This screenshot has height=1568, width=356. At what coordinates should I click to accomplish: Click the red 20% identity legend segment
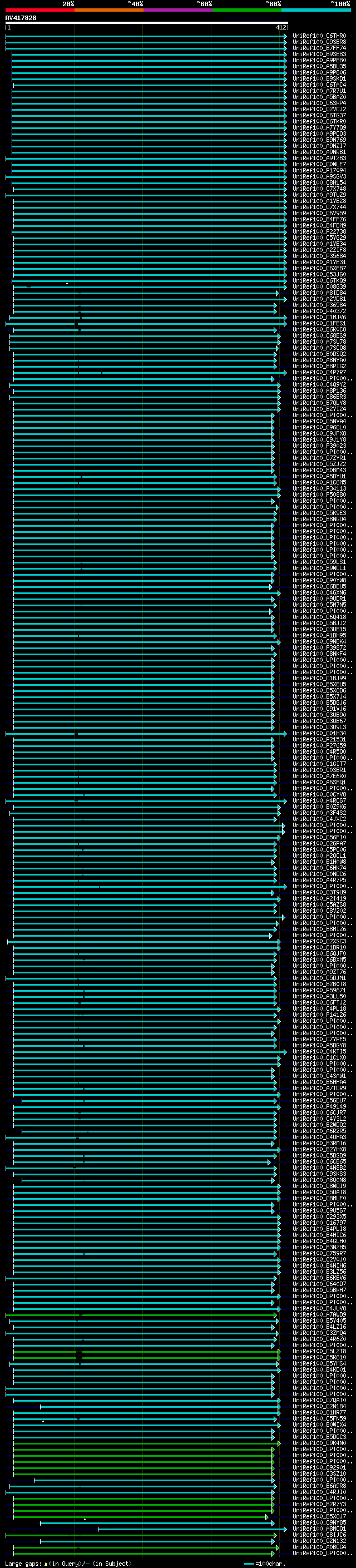point(39,10)
